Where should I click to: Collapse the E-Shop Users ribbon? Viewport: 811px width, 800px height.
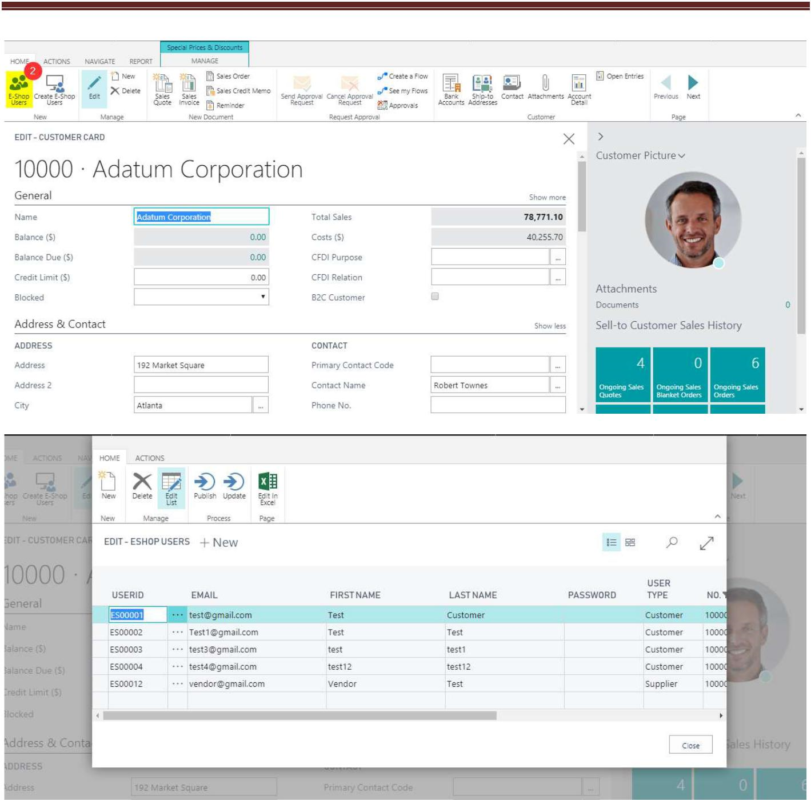[x=717, y=516]
